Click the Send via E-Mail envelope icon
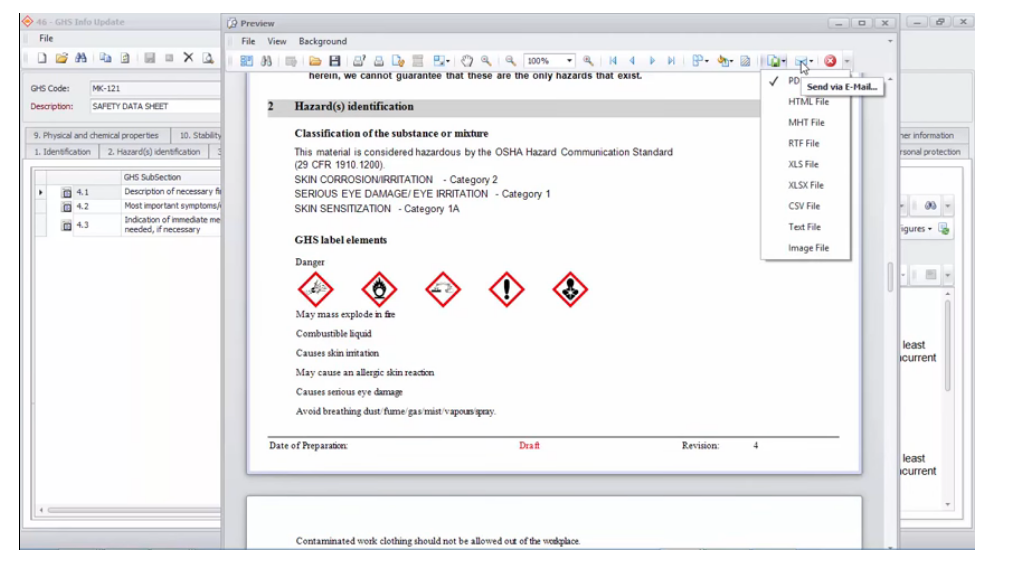1031x582 pixels. click(x=800, y=61)
